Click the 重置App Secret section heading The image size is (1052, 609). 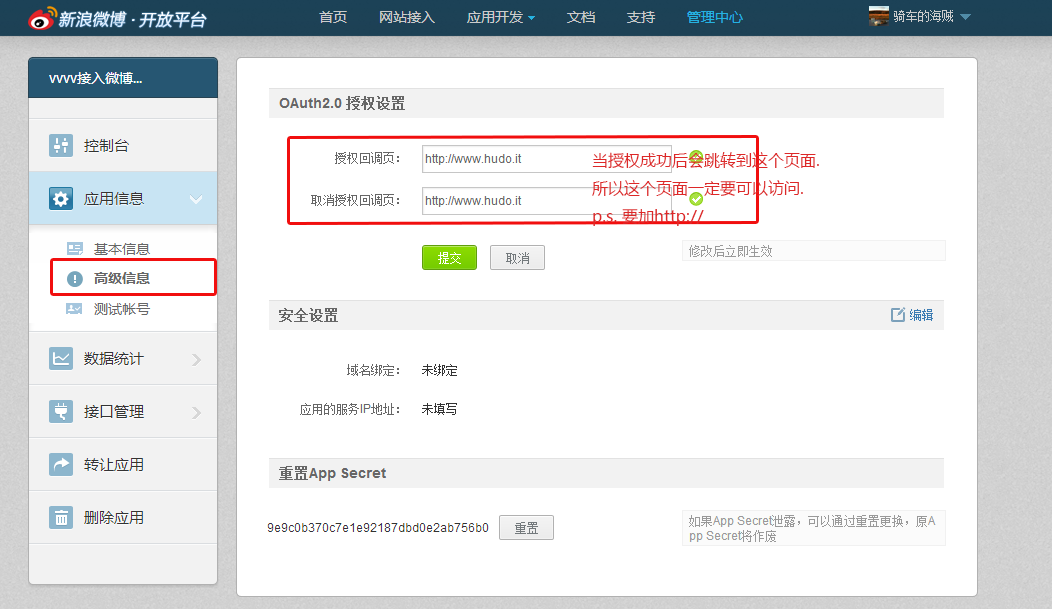pyautogui.click(x=332, y=473)
